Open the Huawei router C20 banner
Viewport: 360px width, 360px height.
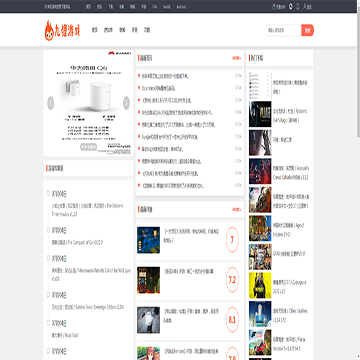pos(88,103)
